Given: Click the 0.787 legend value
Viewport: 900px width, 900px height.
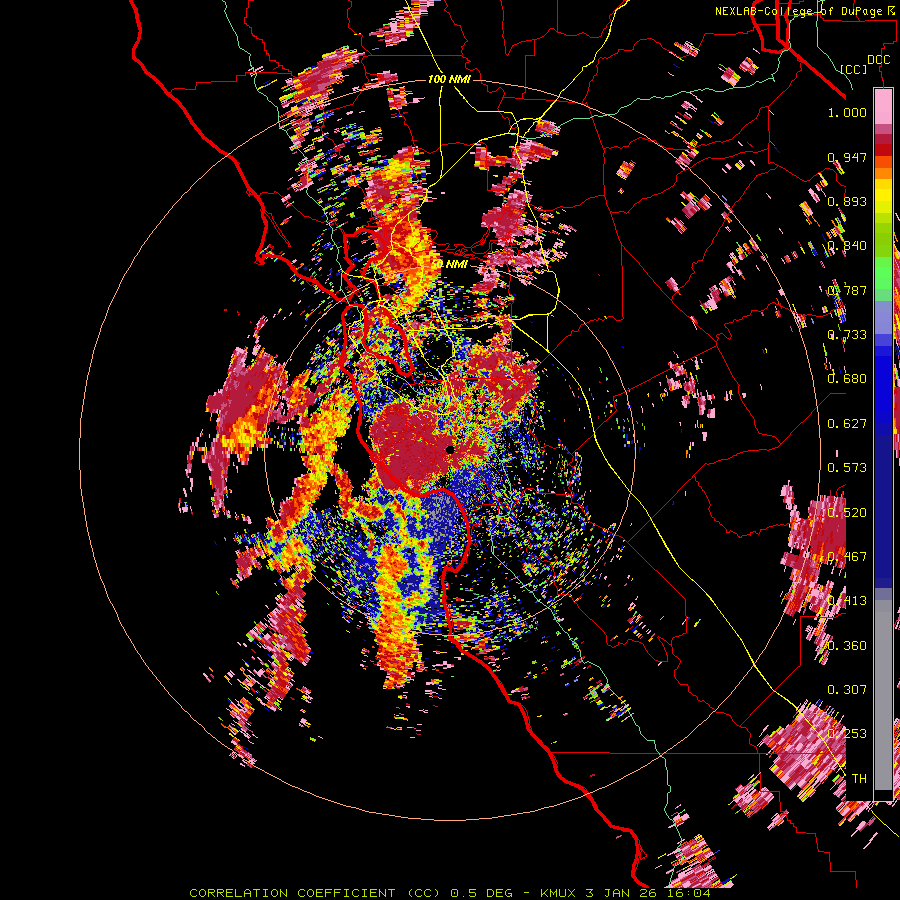Looking at the screenshot, I should click(847, 290).
